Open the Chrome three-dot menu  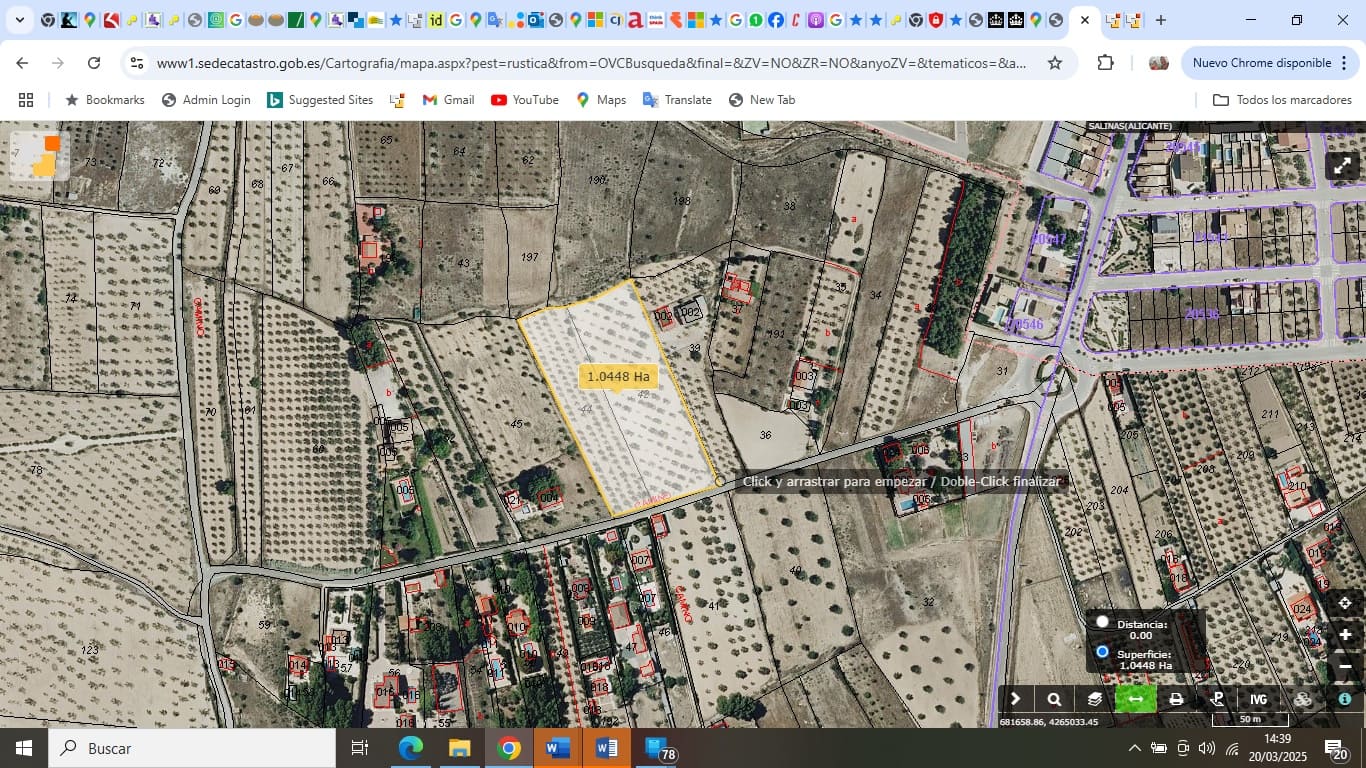[1343, 62]
